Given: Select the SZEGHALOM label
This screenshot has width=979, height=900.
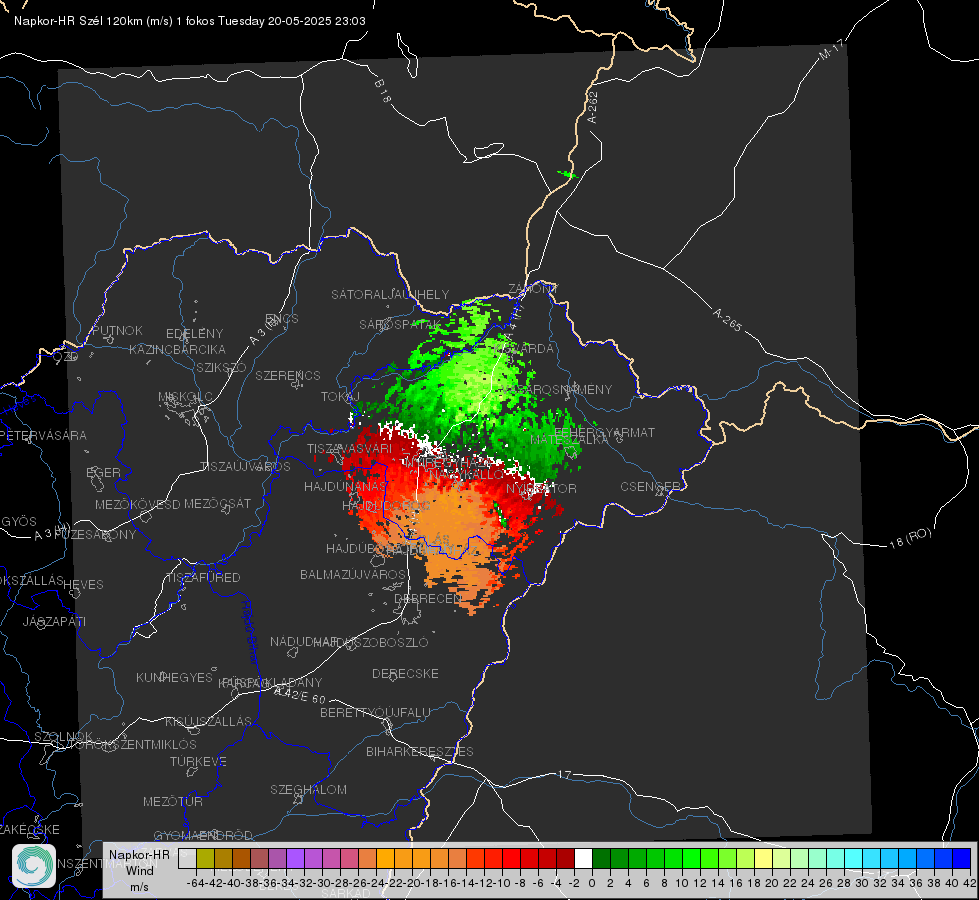Looking at the screenshot, I should click(308, 789).
